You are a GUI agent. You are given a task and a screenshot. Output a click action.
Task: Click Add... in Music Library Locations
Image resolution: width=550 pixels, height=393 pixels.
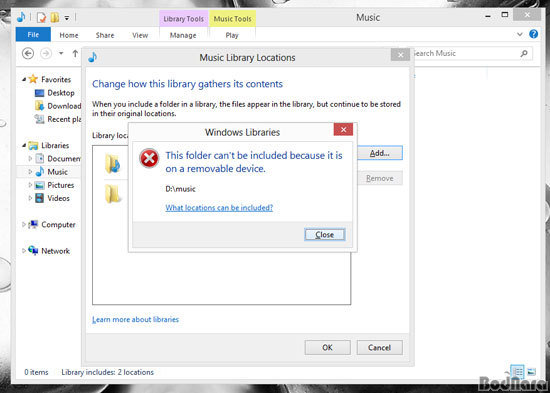tap(380, 153)
